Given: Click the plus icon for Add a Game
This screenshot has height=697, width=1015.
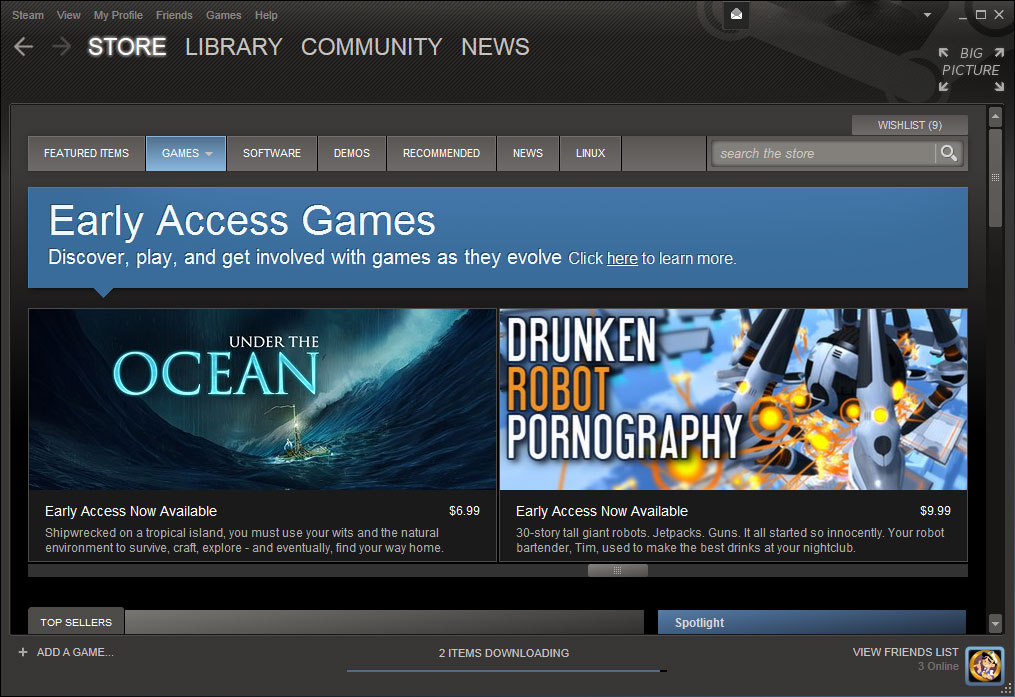Looking at the screenshot, I should (23, 652).
